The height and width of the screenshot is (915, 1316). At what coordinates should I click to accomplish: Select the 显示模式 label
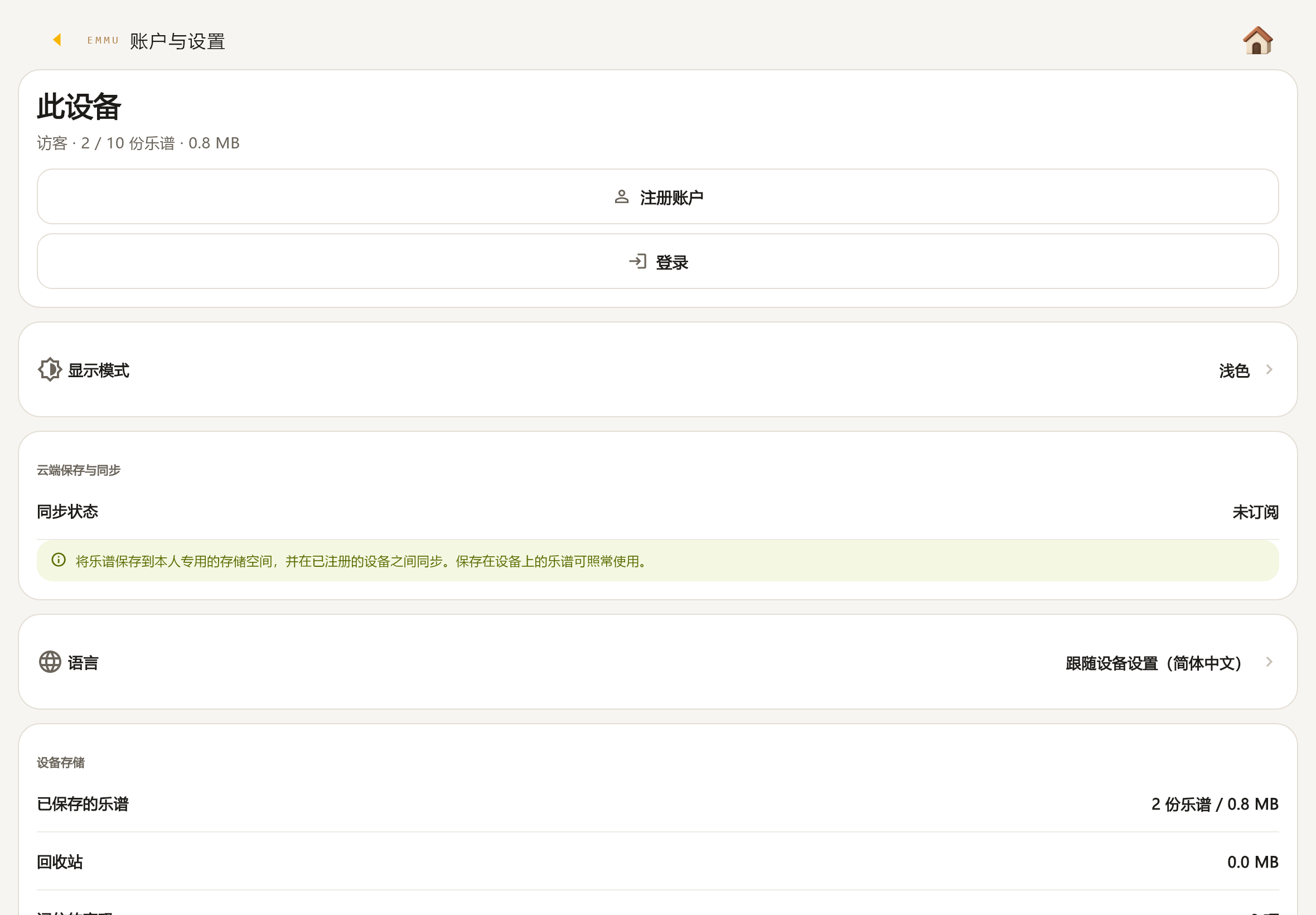coord(99,370)
